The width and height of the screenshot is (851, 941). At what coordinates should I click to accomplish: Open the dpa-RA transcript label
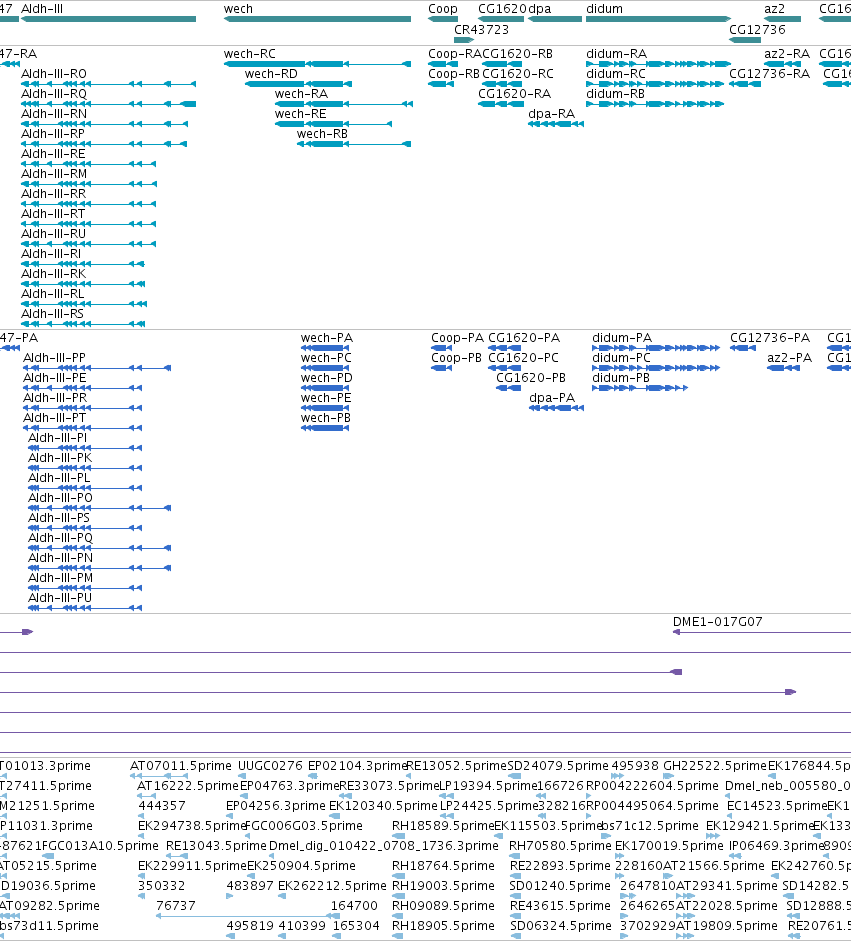click(552, 114)
